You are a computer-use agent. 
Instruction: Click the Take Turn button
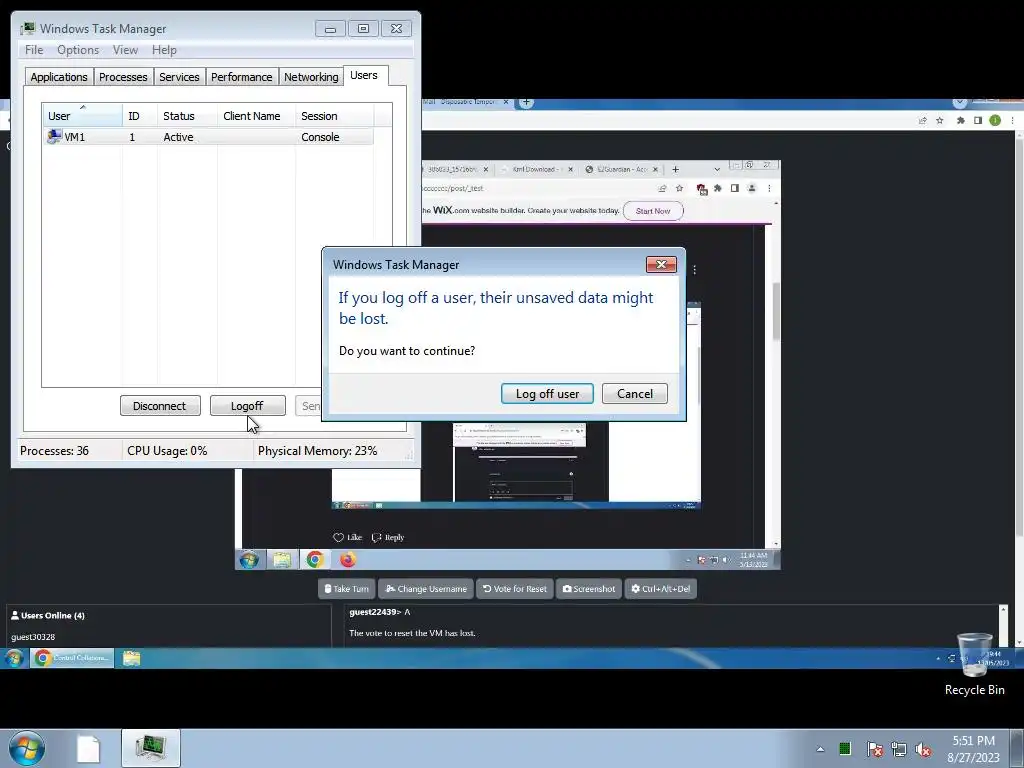click(x=347, y=588)
